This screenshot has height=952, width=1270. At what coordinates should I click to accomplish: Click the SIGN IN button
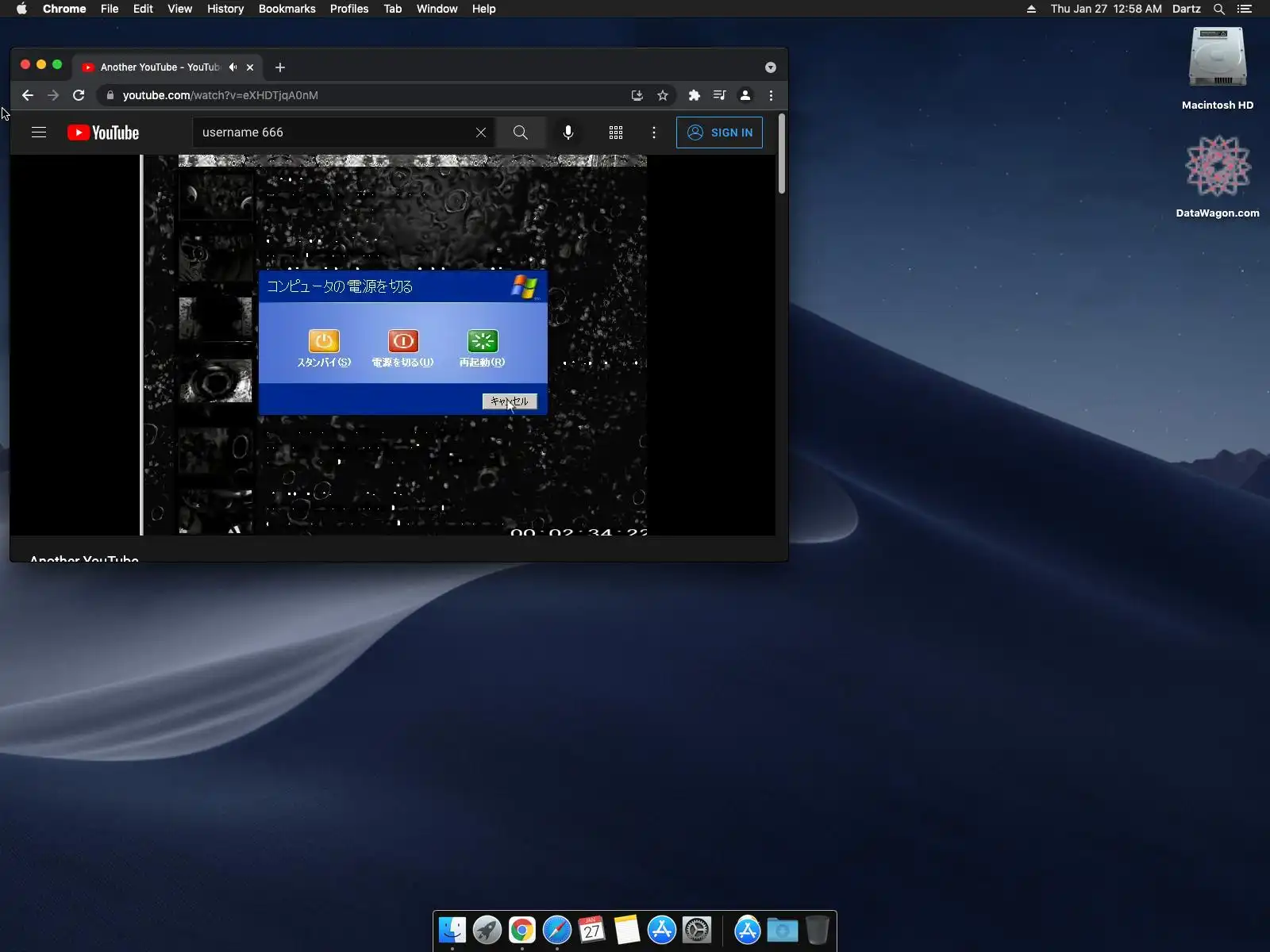coord(719,132)
